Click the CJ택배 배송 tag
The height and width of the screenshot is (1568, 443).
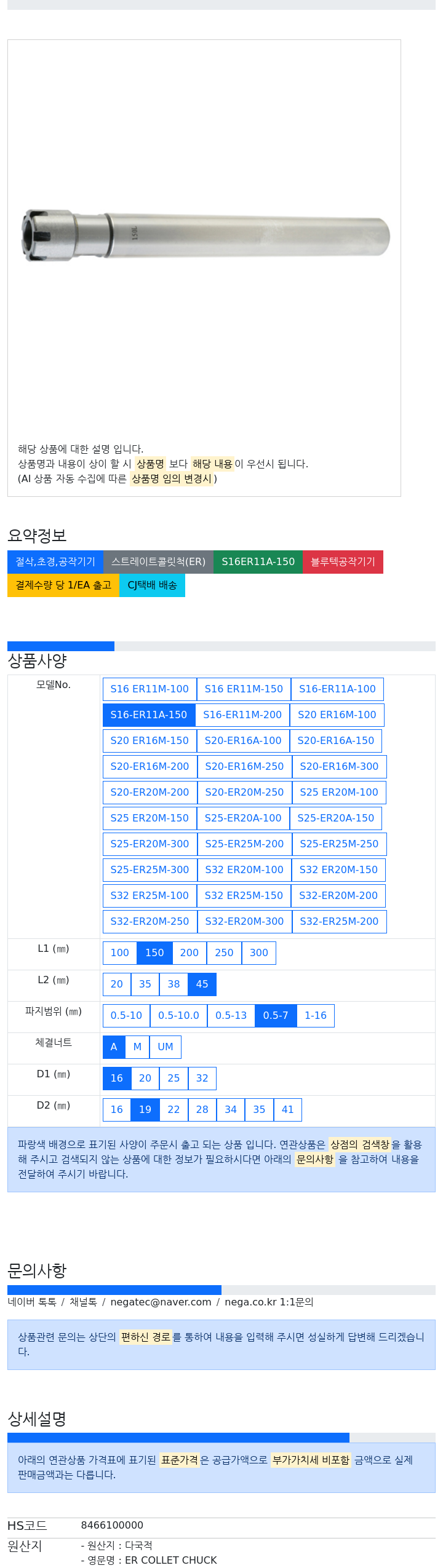(x=152, y=585)
